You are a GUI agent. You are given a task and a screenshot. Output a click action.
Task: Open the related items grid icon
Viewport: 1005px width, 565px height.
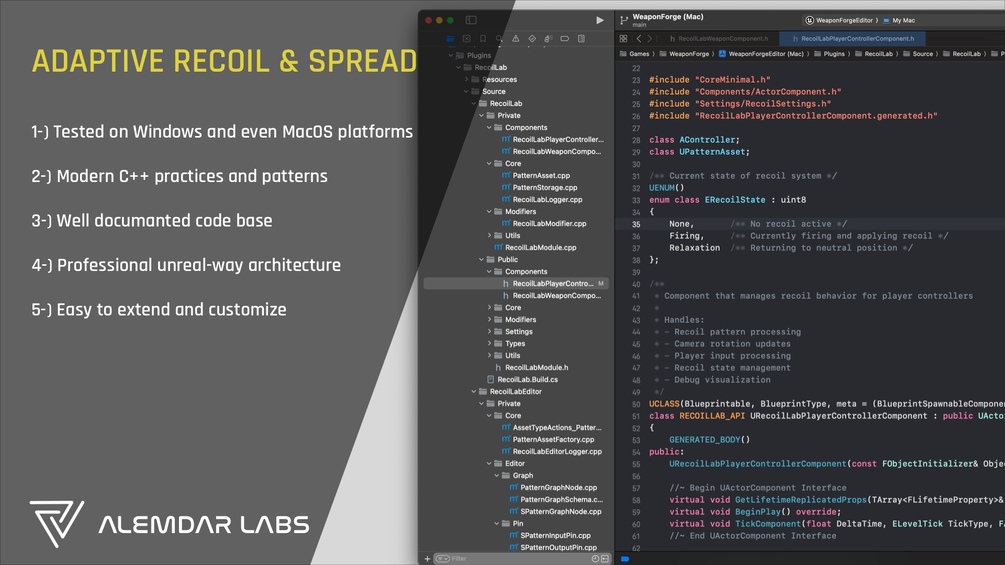tap(623, 38)
